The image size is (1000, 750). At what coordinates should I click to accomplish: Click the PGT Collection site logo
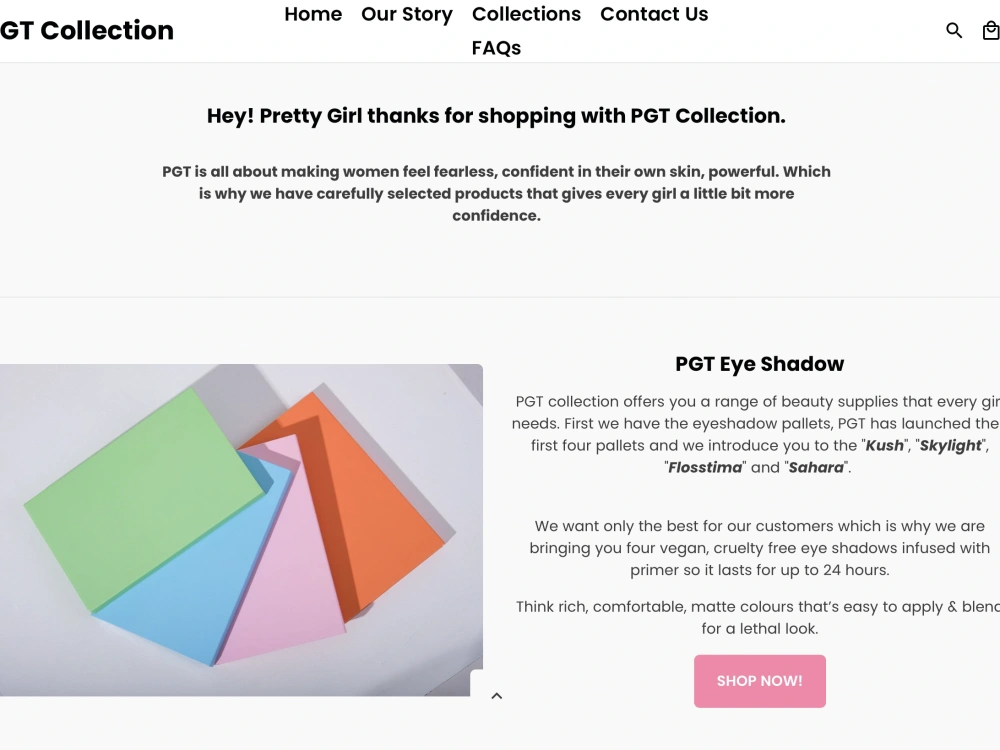click(x=87, y=30)
